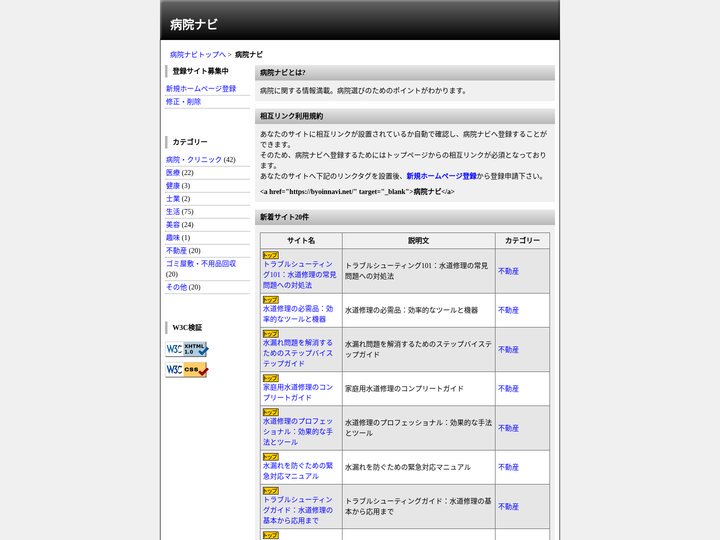Click the カテゴリー sidebar heading
The width and height of the screenshot is (720, 540).
208,142
